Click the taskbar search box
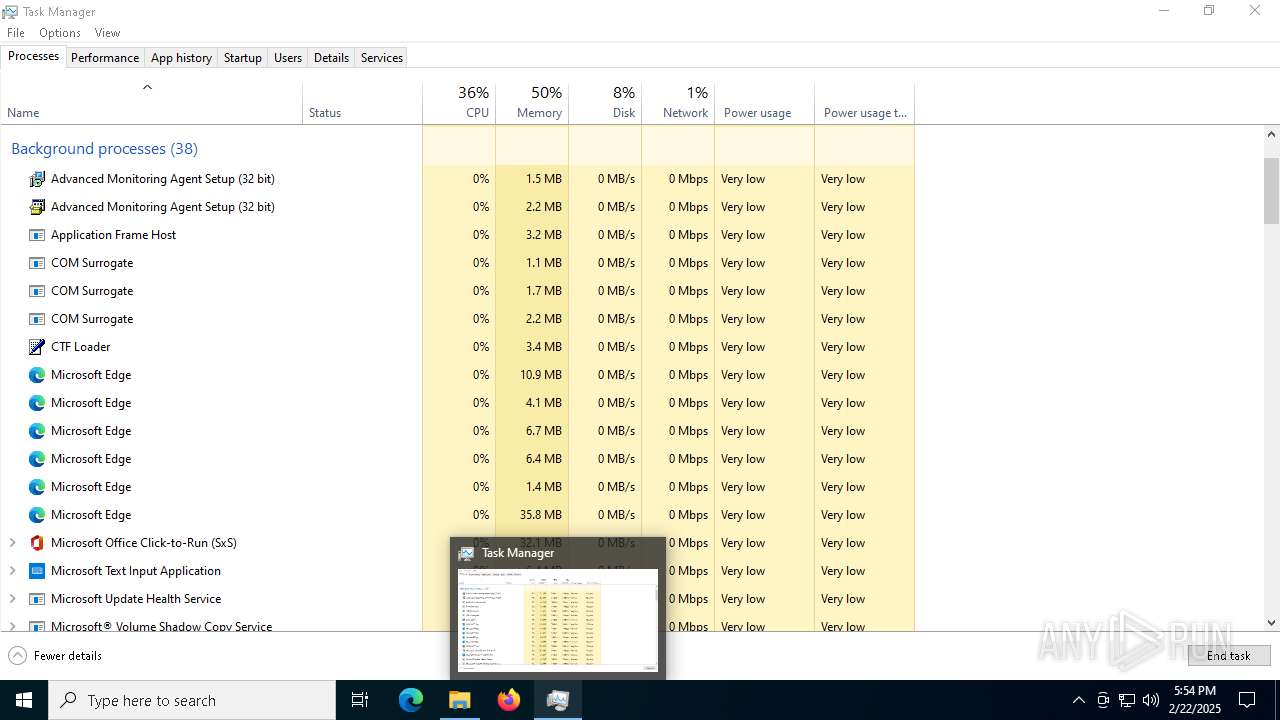The width and height of the screenshot is (1280, 720). point(192,700)
